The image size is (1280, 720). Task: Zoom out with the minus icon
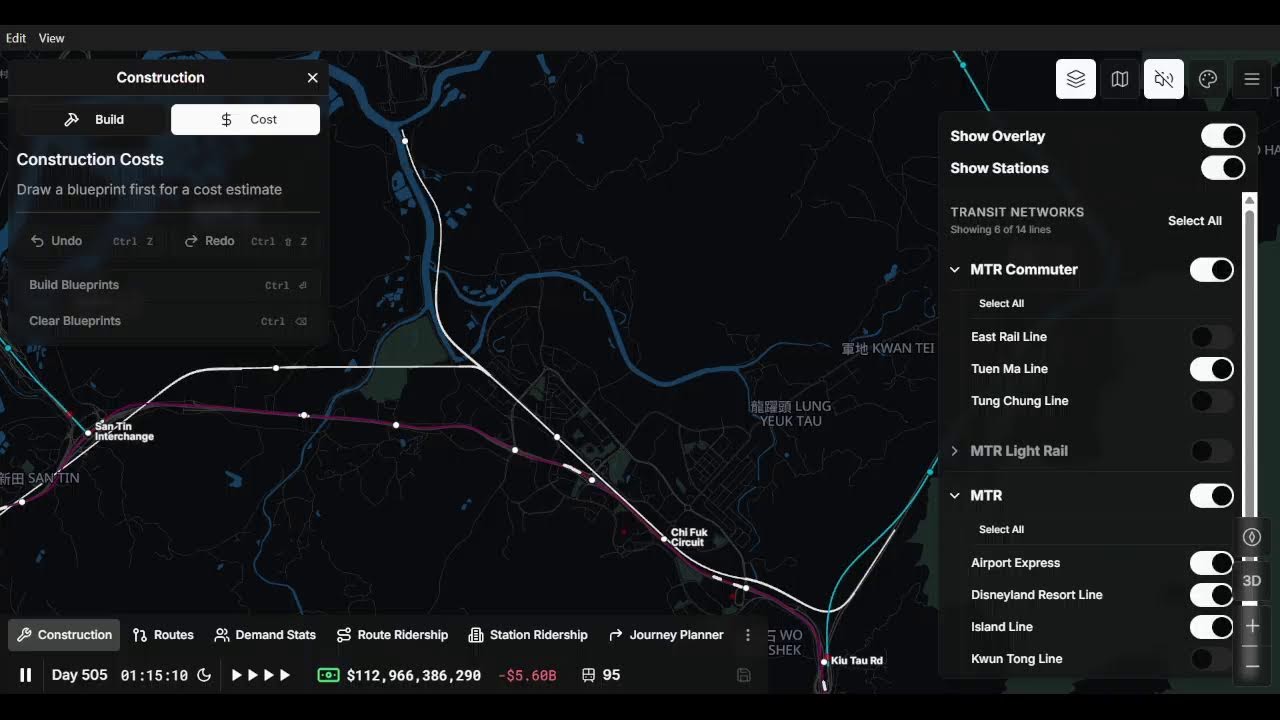click(x=1252, y=665)
